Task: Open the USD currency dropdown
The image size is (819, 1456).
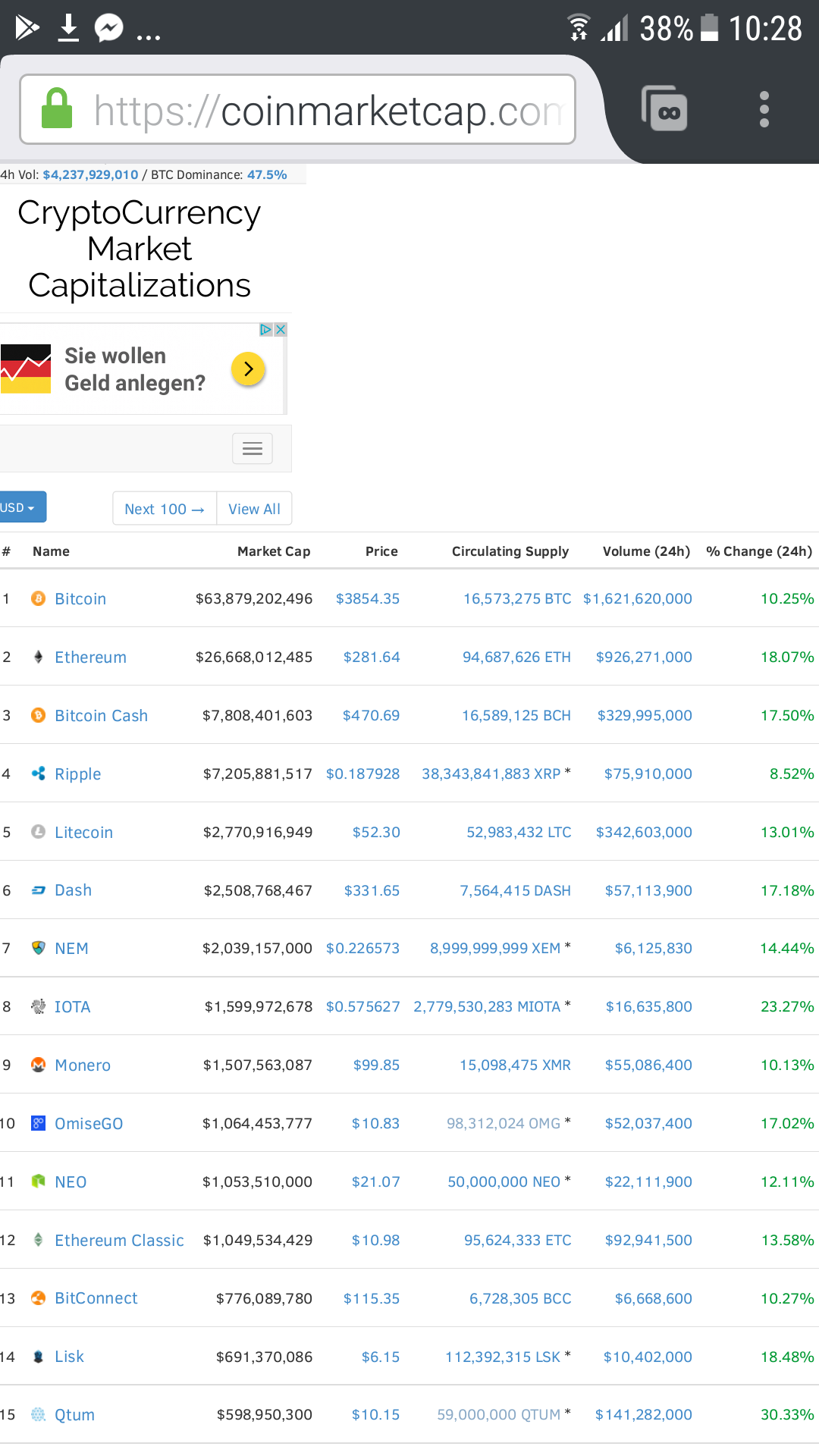Action: pyautogui.click(x=21, y=507)
